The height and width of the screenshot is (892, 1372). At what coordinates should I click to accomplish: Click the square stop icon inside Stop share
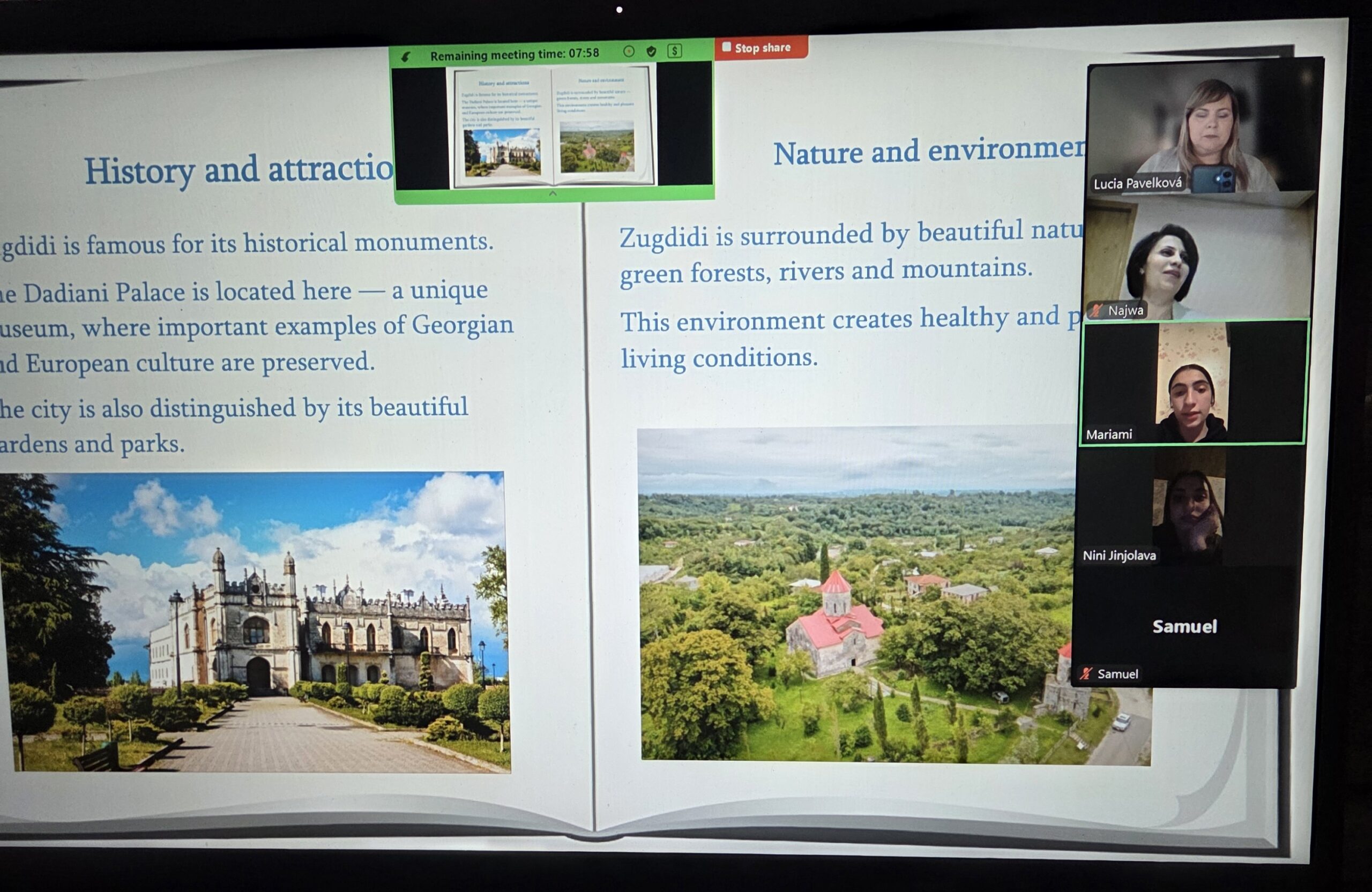point(727,47)
